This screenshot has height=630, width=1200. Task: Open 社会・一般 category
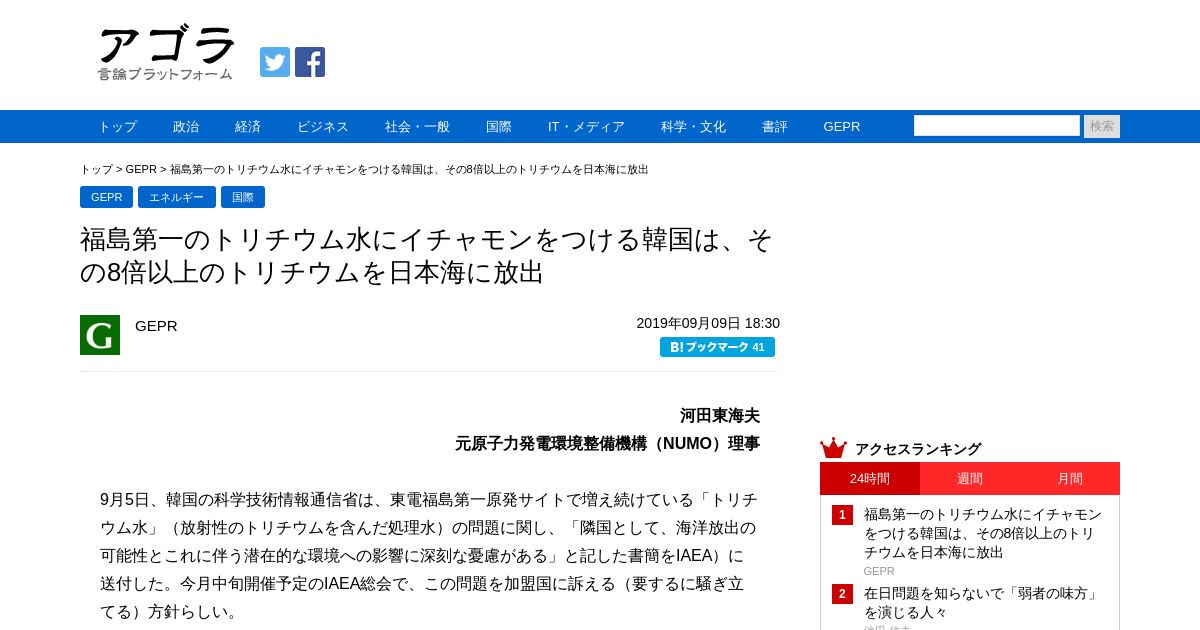[417, 127]
